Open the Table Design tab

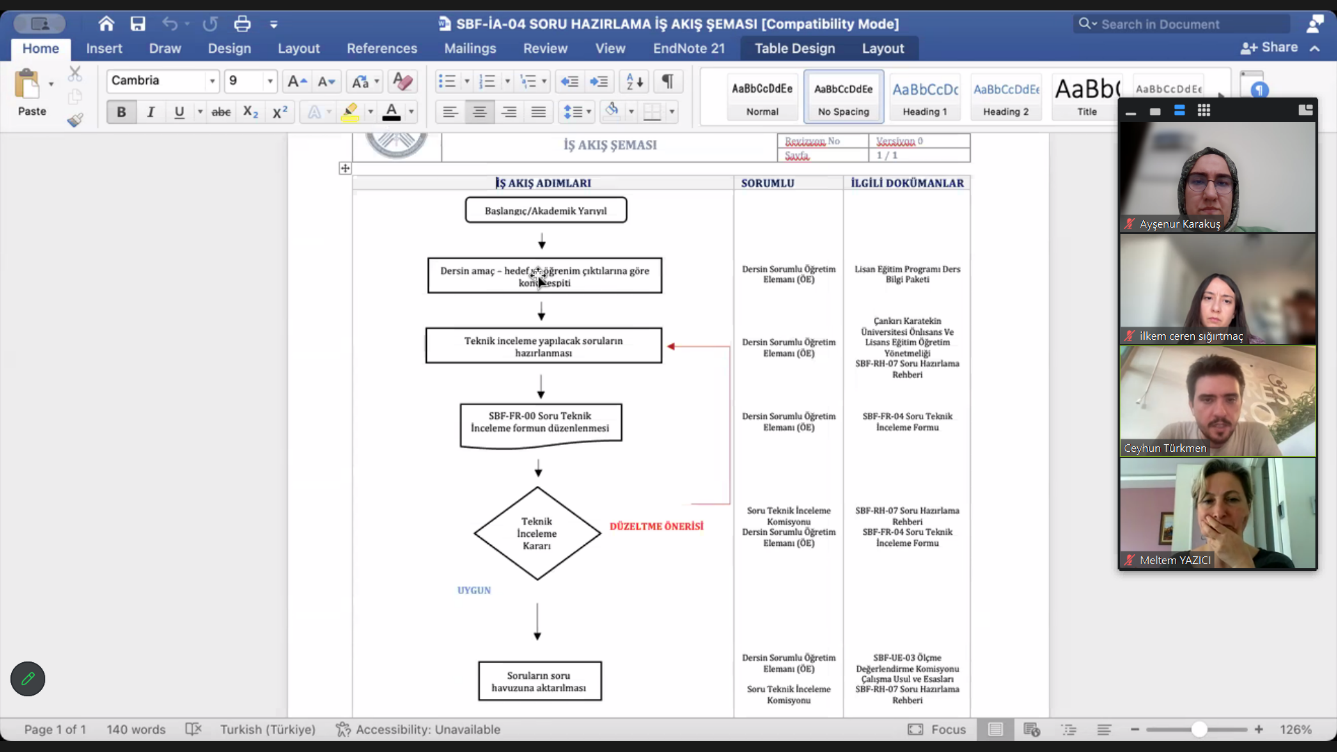click(794, 48)
